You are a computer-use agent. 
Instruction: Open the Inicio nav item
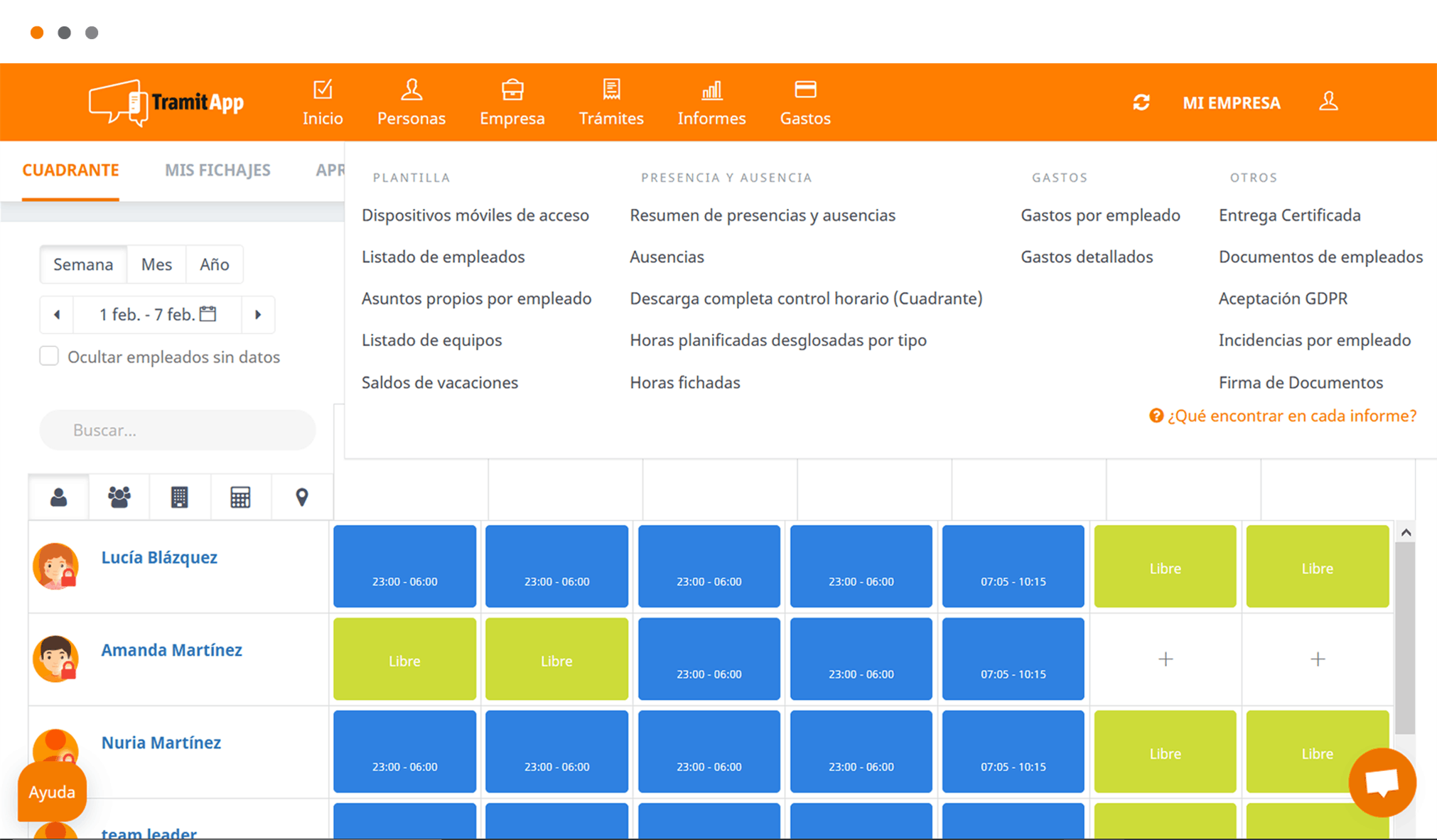click(x=323, y=103)
